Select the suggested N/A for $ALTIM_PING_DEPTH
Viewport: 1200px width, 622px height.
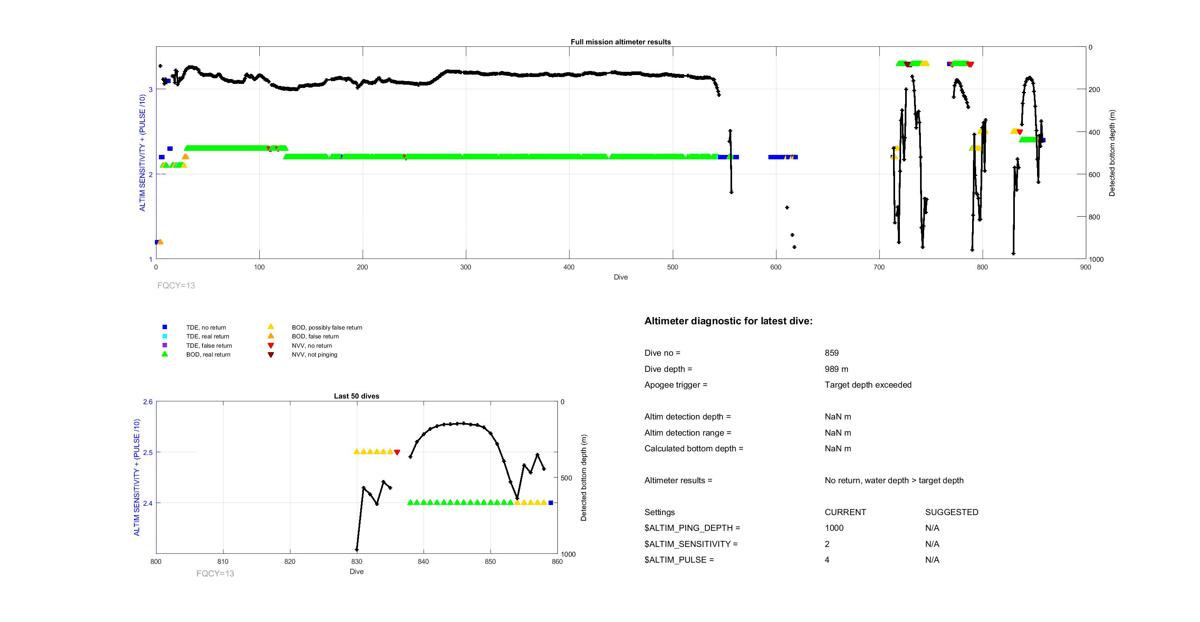933,528
